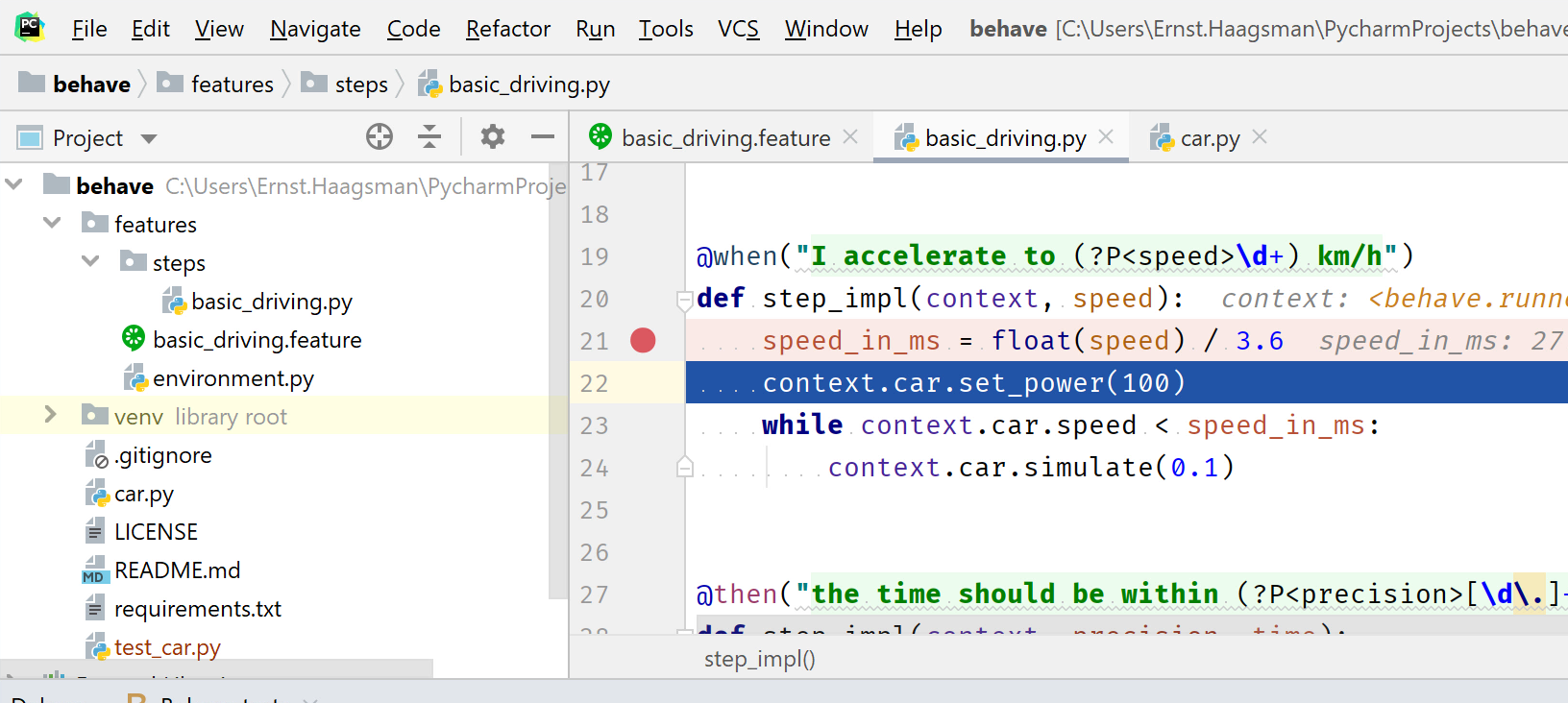Select basic_driving.feature file in project tree

[x=257, y=340]
